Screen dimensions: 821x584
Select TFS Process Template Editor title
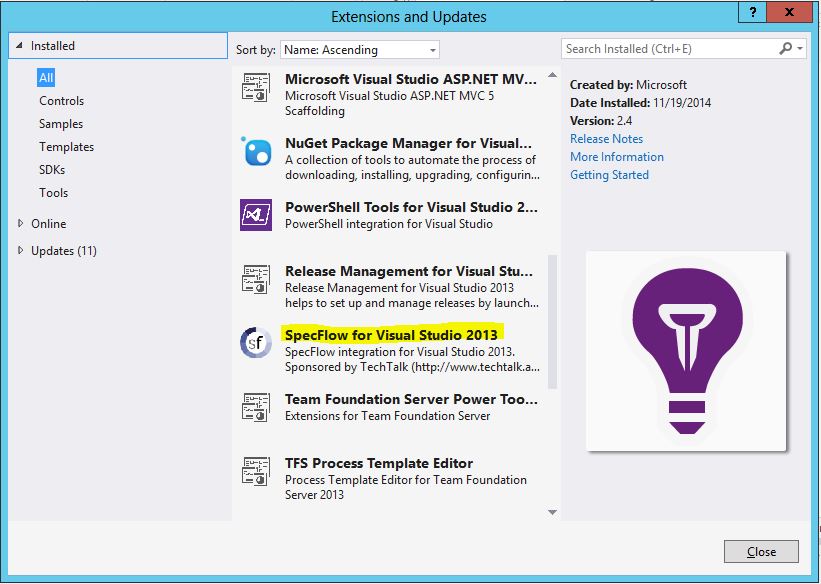click(x=379, y=463)
